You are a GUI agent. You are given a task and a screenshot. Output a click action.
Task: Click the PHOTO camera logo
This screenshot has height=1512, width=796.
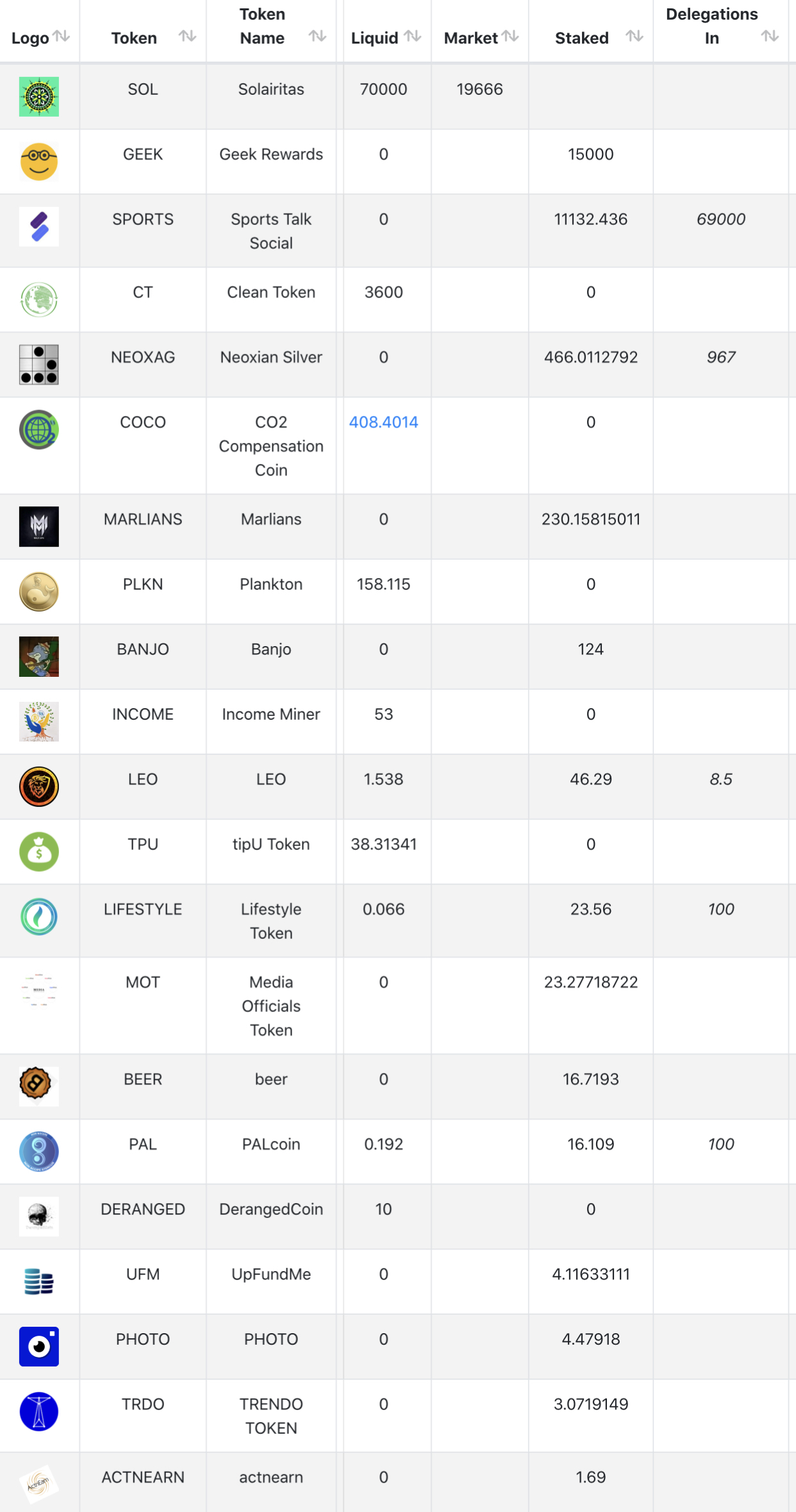pyautogui.click(x=39, y=1347)
